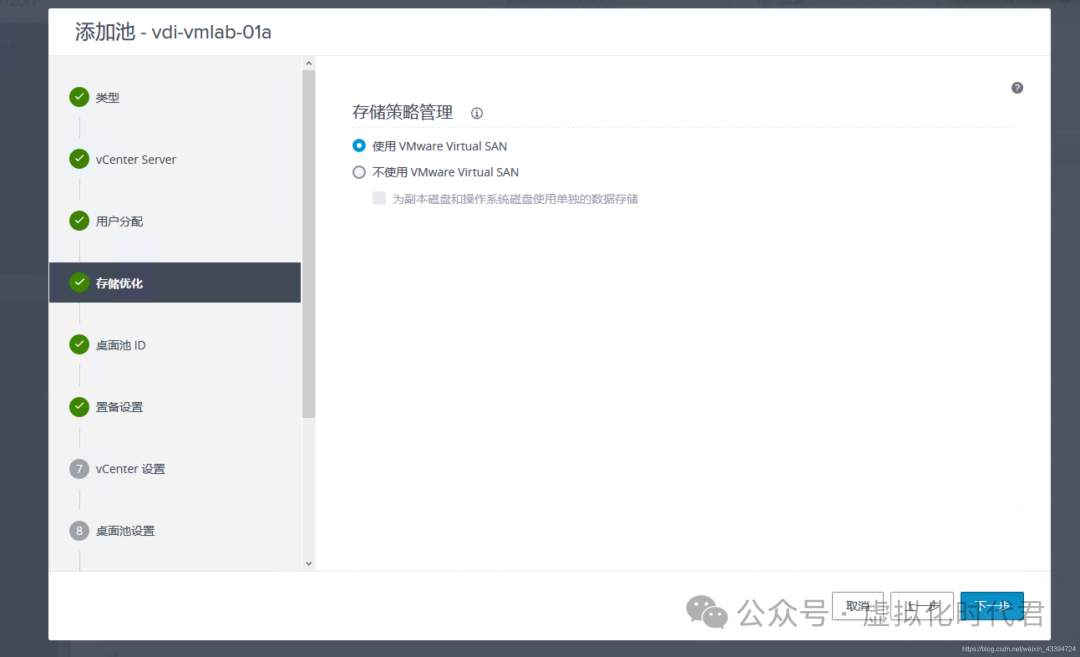Select 不使用 VMware Virtual SAN
This screenshot has width=1080, height=657.
click(358, 172)
